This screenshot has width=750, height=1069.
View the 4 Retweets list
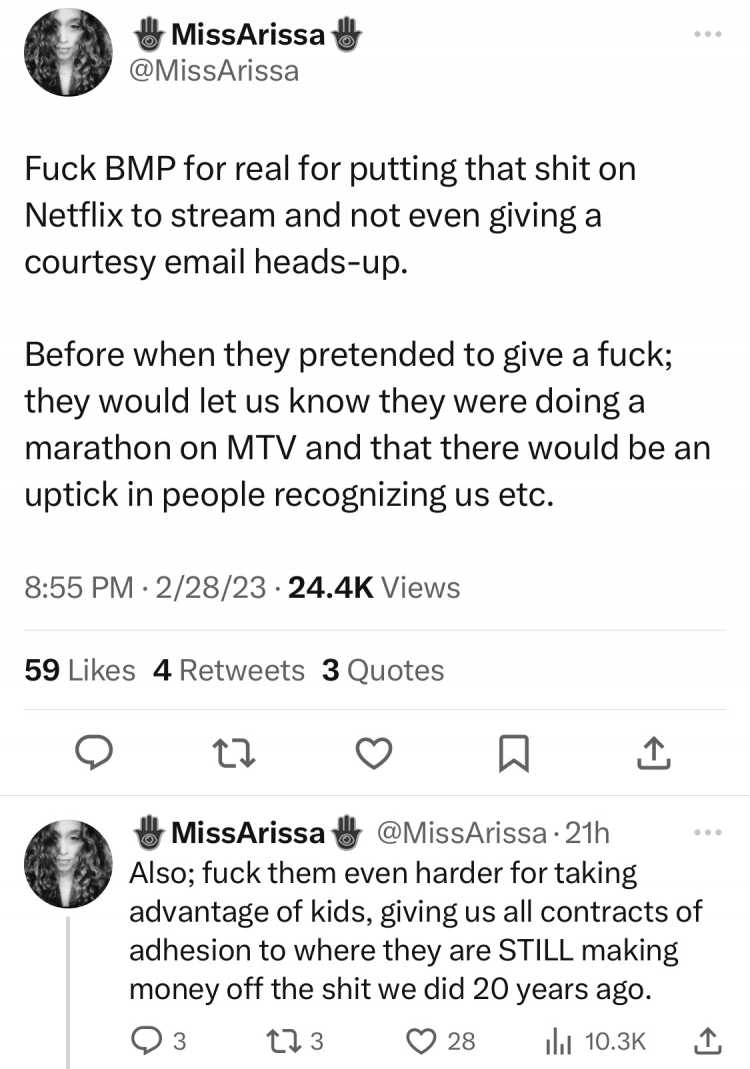tap(228, 670)
